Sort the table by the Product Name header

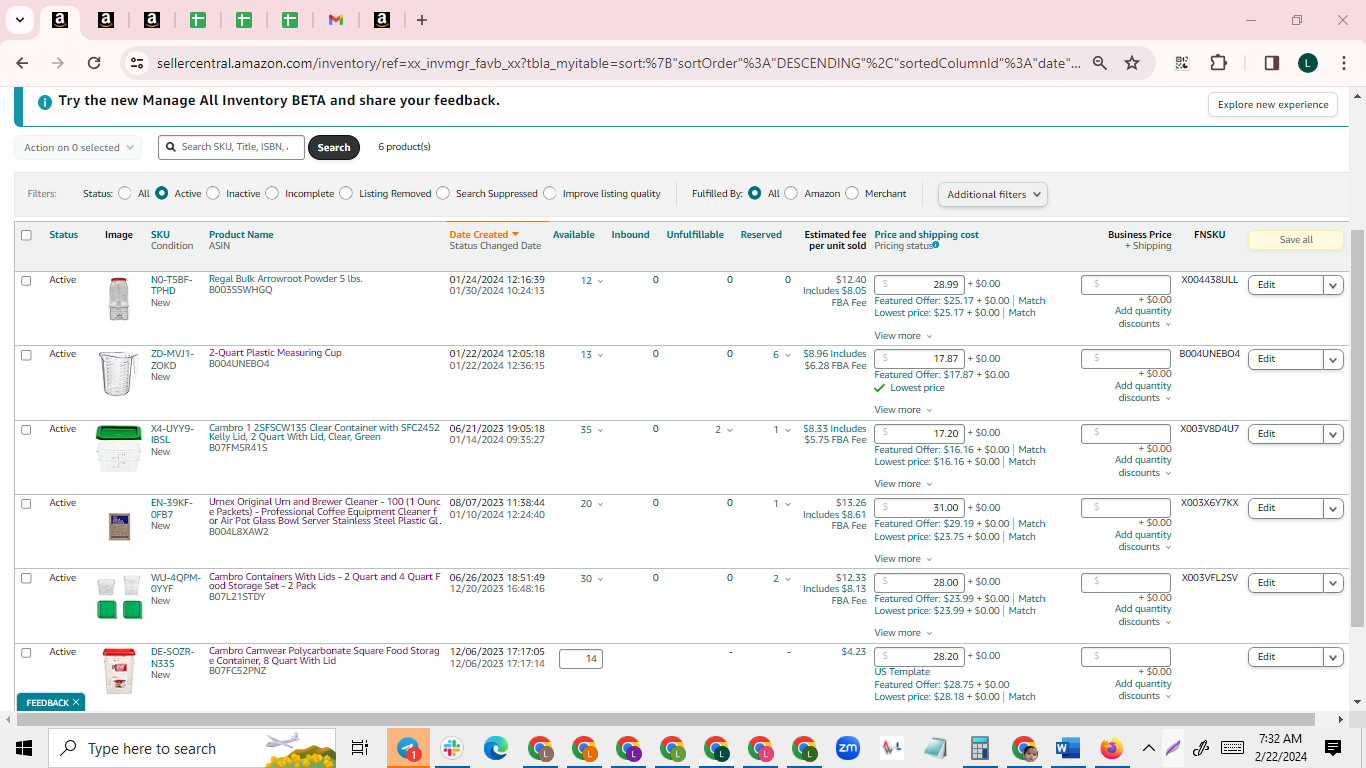tap(241, 235)
